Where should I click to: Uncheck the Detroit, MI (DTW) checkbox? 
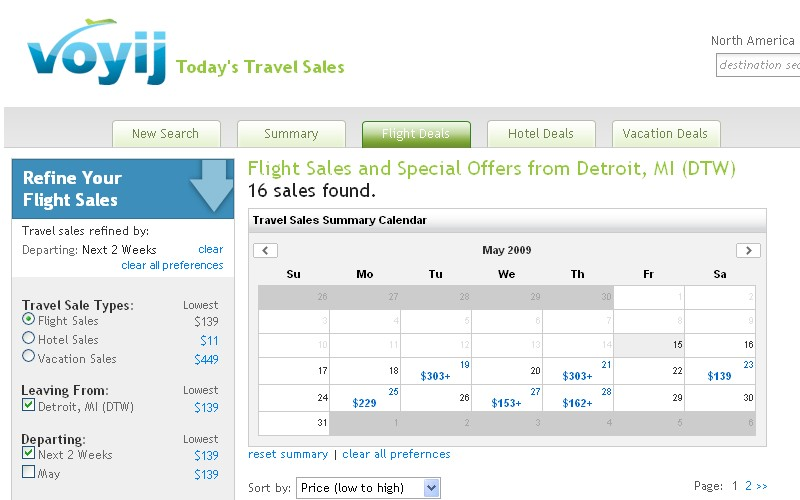[29, 405]
